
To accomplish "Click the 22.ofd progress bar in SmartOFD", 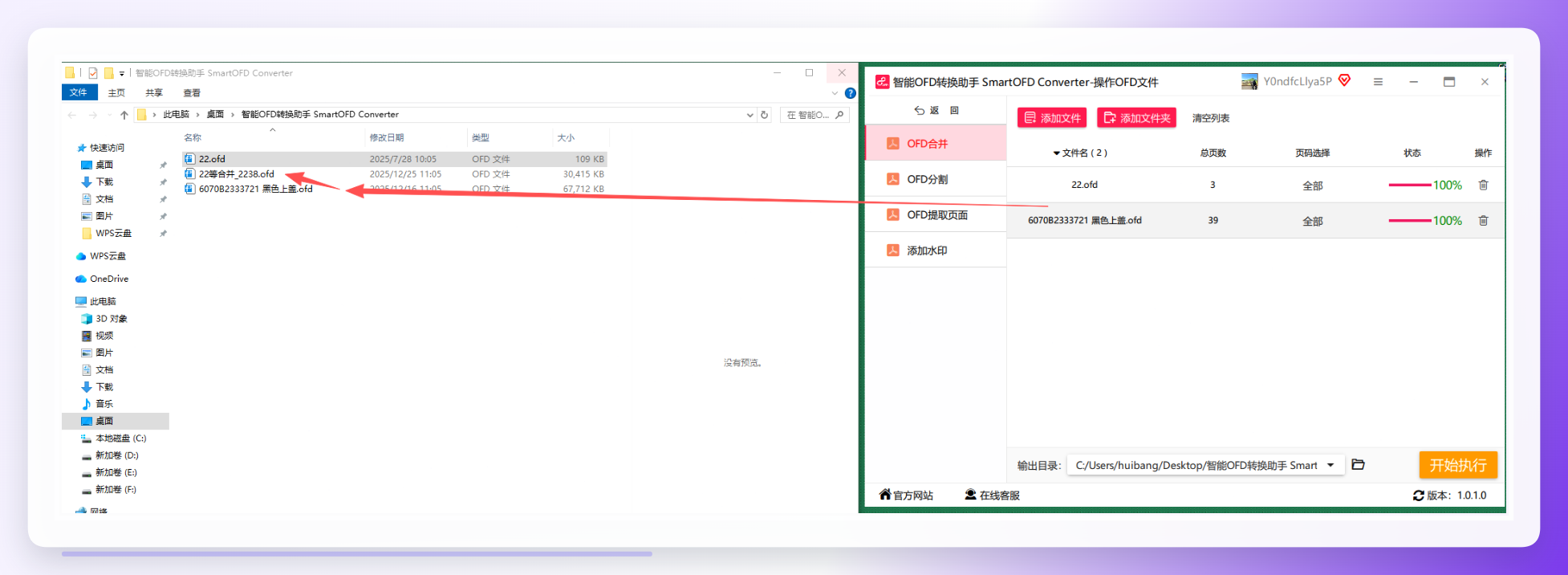I will coord(1410,185).
